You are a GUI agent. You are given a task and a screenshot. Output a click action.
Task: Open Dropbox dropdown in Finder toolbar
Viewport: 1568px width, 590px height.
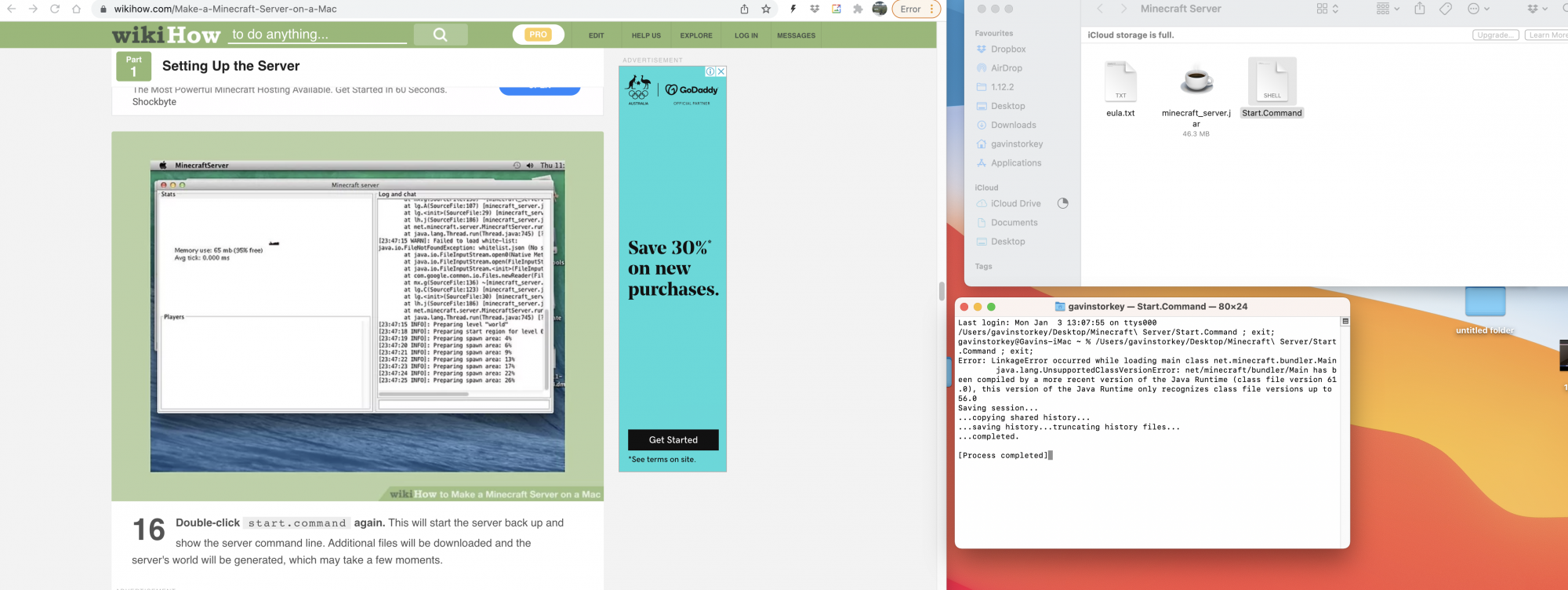(1537, 9)
